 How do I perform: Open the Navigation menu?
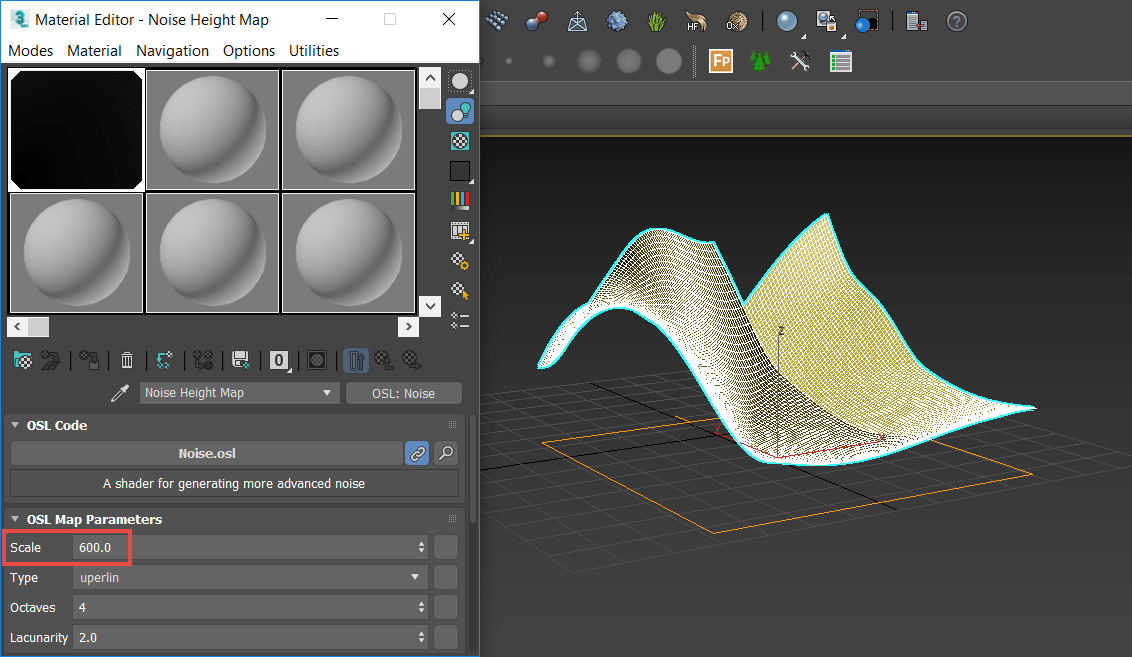172,50
